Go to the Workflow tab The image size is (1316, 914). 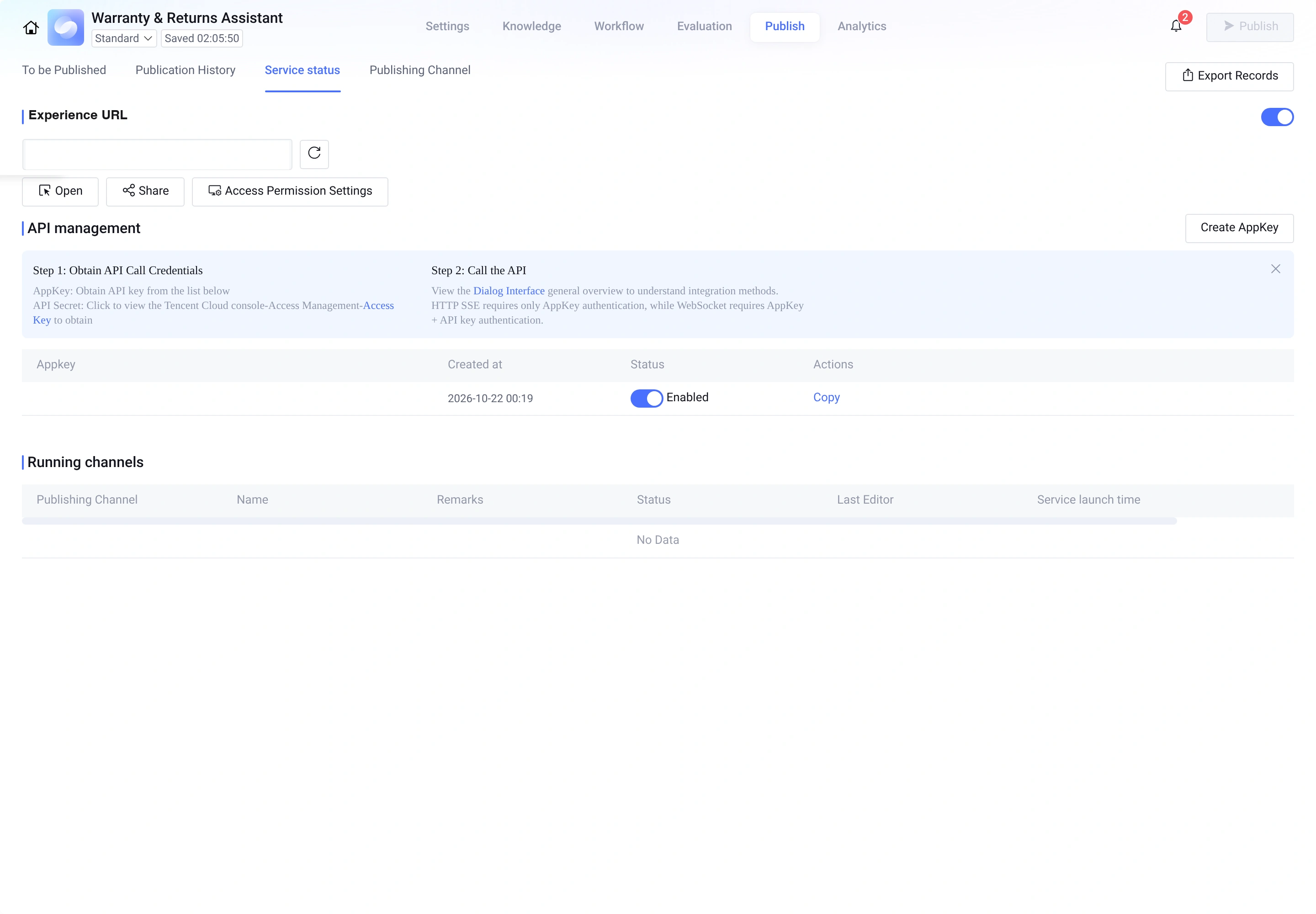coord(619,27)
